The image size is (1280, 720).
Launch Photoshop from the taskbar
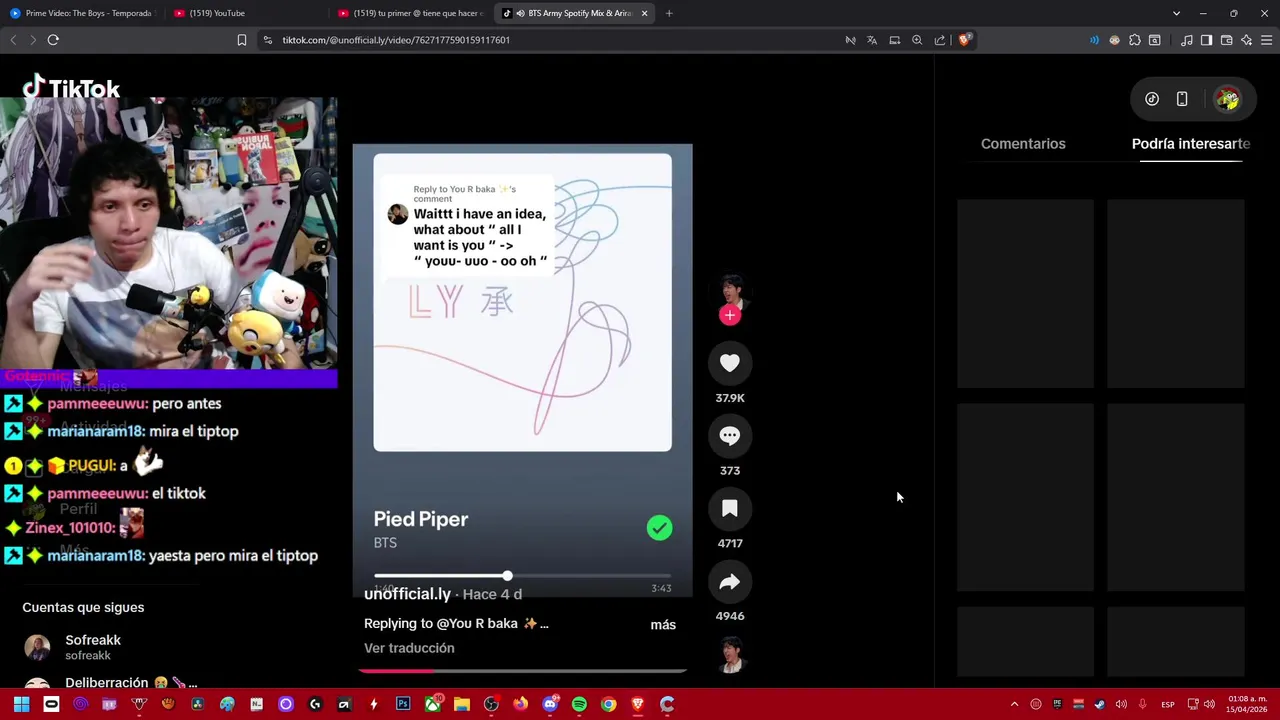(x=403, y=704)
